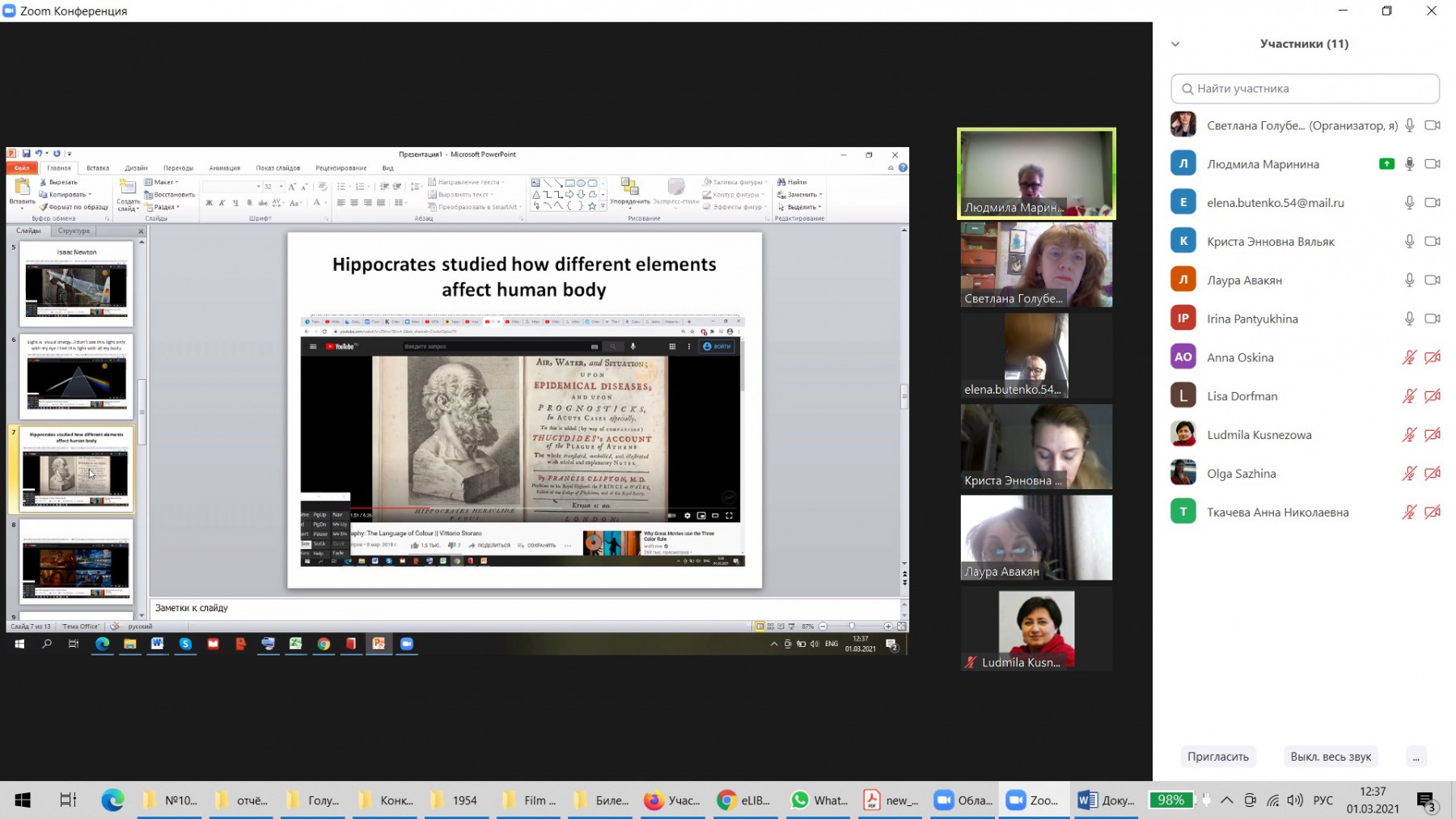Click Irina Pantyukhina camera icon
This screenshot has width=1456, height=819.
click(x=1433, y=319)
